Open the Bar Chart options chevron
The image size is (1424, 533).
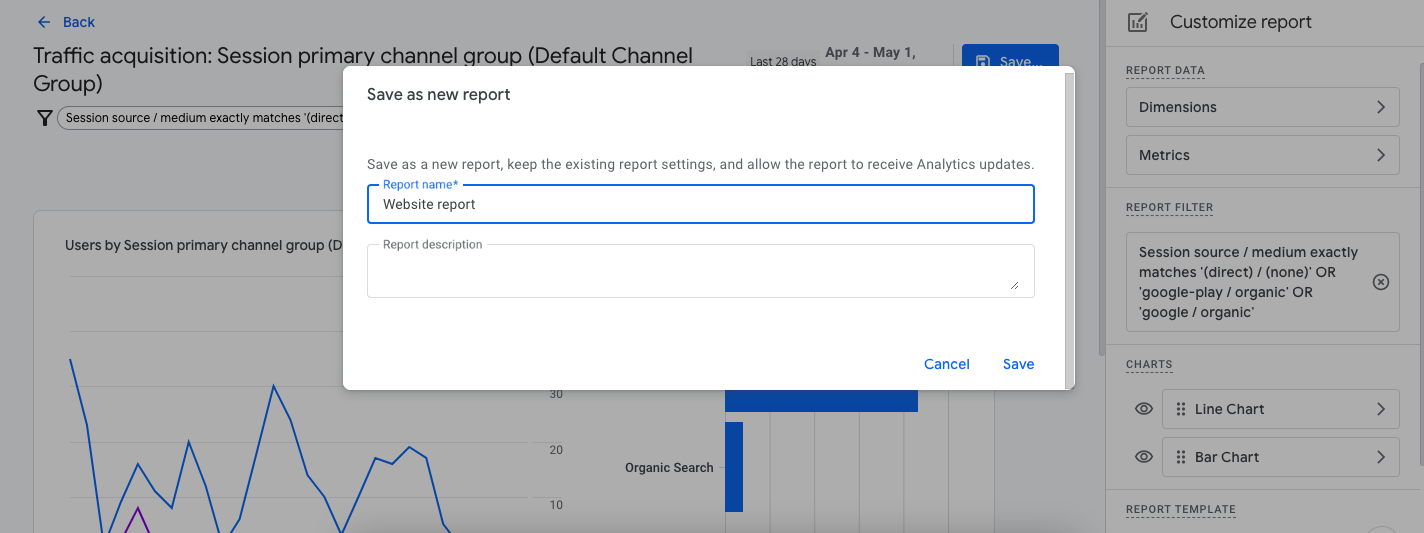coord(1380,457)
